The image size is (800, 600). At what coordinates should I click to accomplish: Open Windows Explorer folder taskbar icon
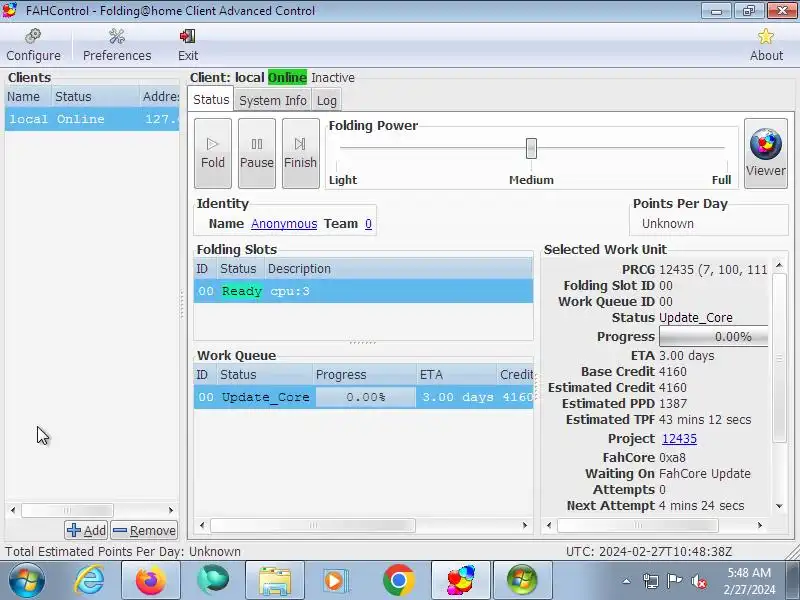coord(275,580)
